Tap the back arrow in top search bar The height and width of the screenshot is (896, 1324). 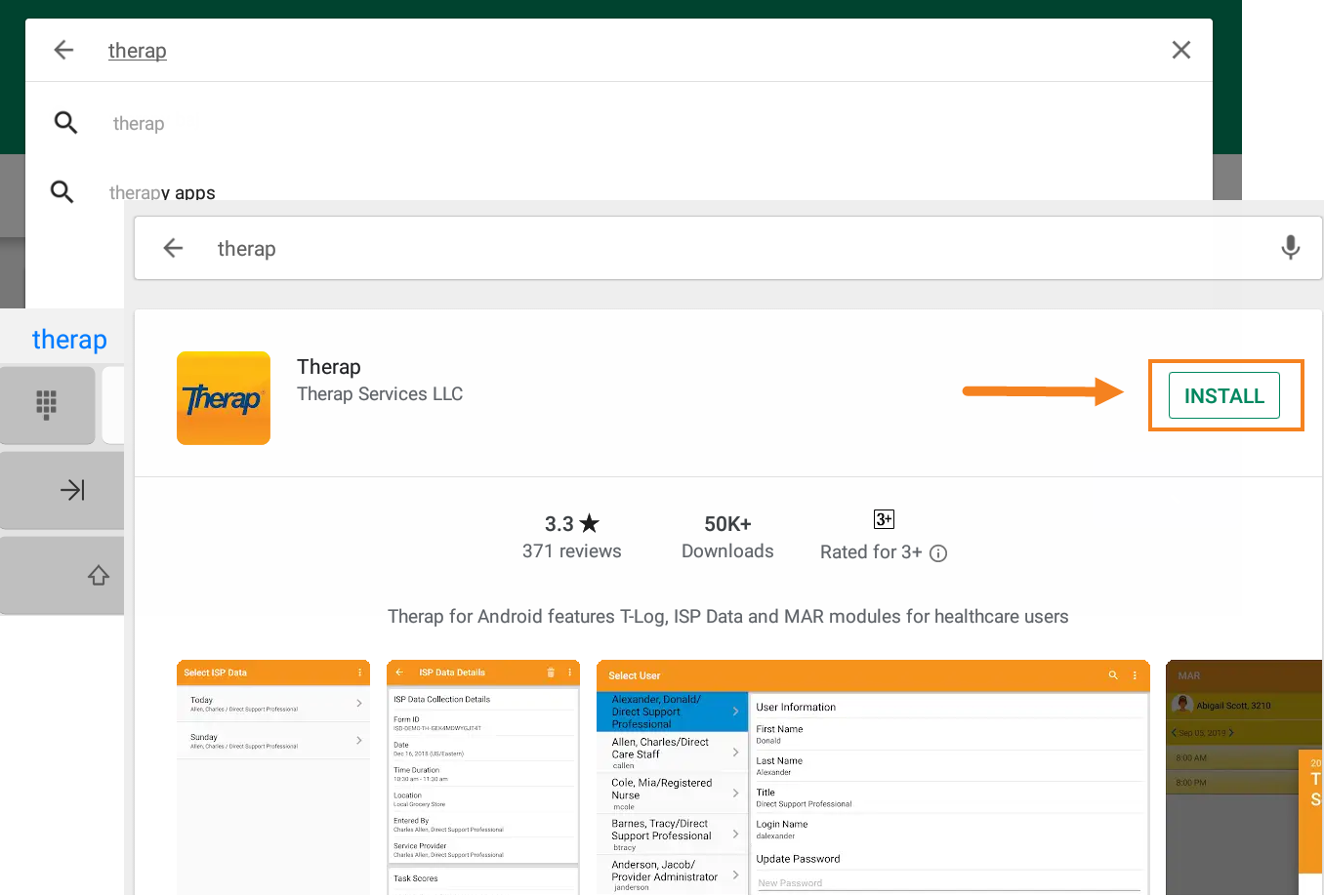pos(63,50)
